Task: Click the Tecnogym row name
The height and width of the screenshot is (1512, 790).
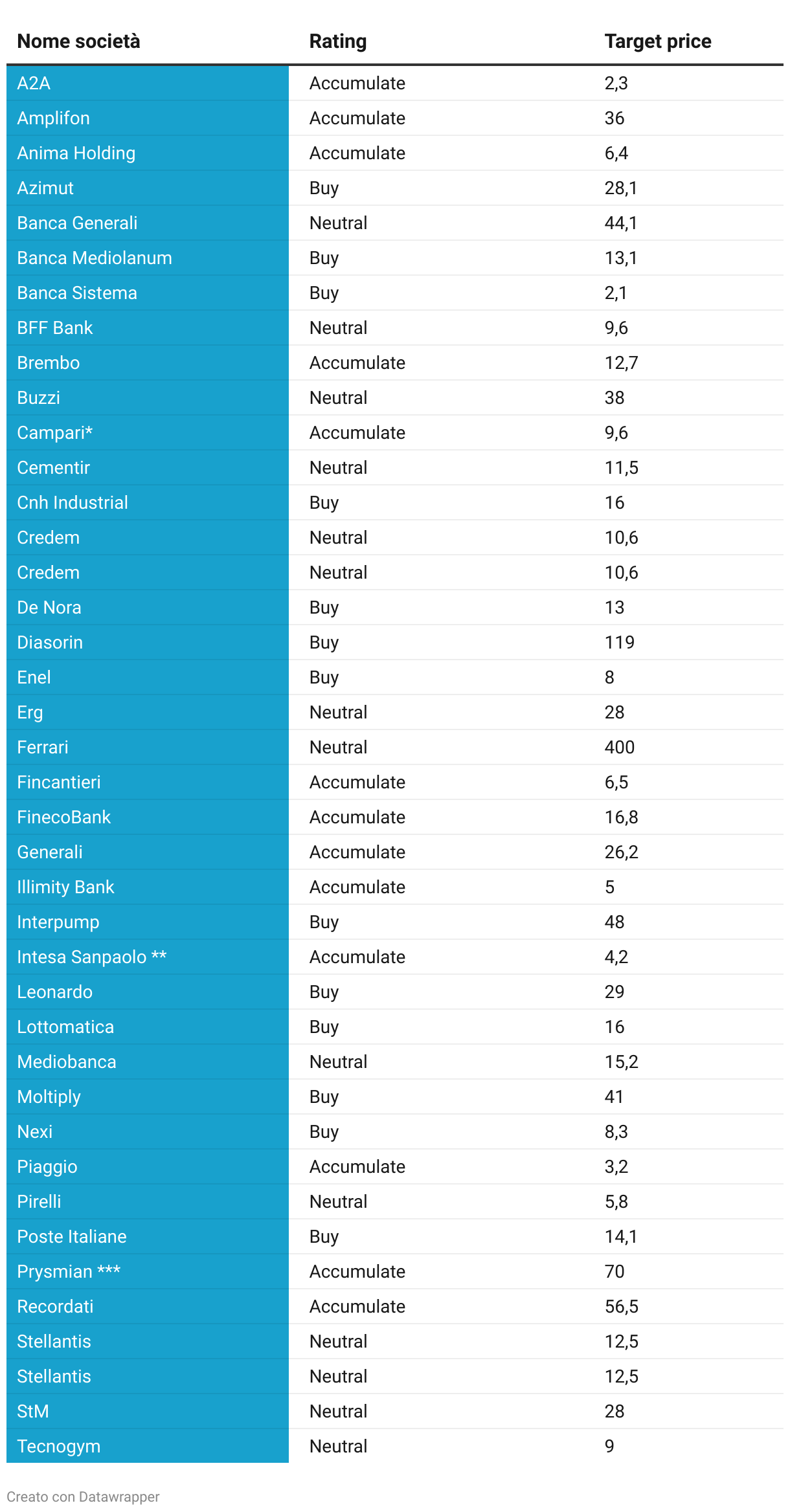Action: (x=58, y=1446)
